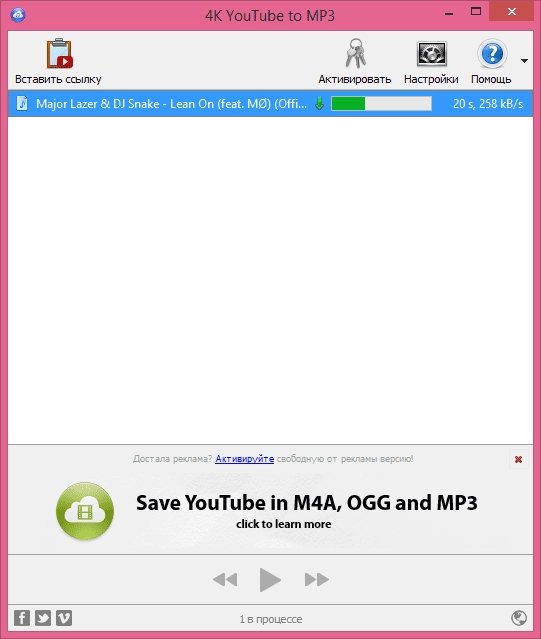The image size is (541, 639).
Task: Click the green download progress bar
Action: tap(381, 104)
